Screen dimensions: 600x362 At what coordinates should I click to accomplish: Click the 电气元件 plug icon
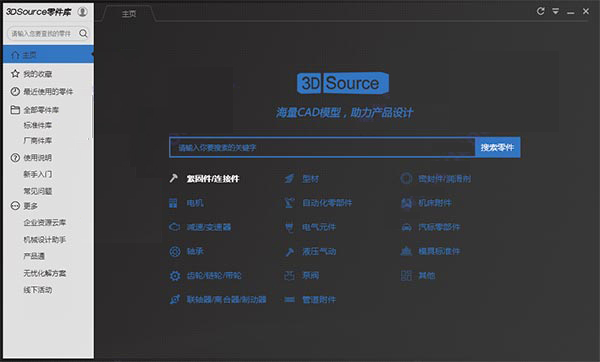pos(290,227)
